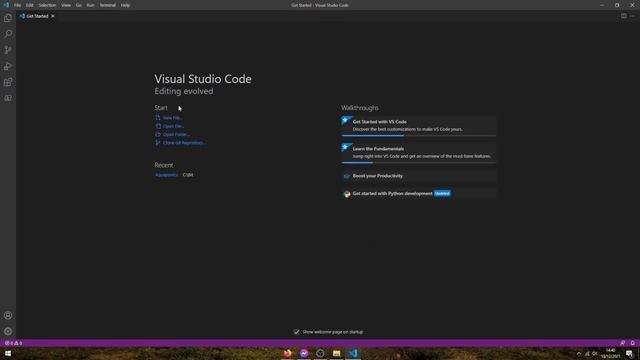This screenshot has width=640, height=360.
Task: Open the Selection menu
Action: [x=47, y=5]
